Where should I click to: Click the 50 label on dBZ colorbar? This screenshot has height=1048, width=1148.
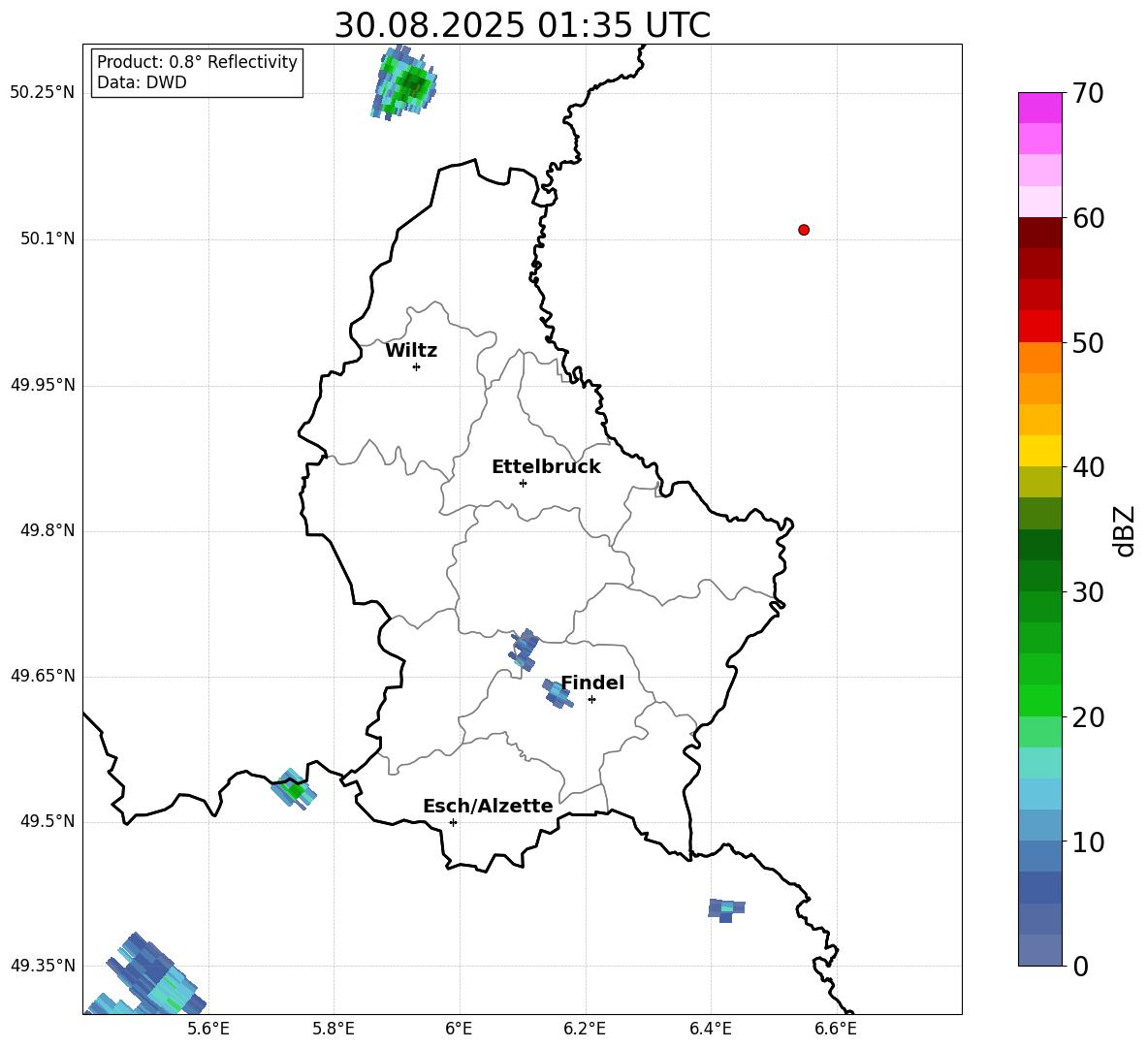(1088, 343)
